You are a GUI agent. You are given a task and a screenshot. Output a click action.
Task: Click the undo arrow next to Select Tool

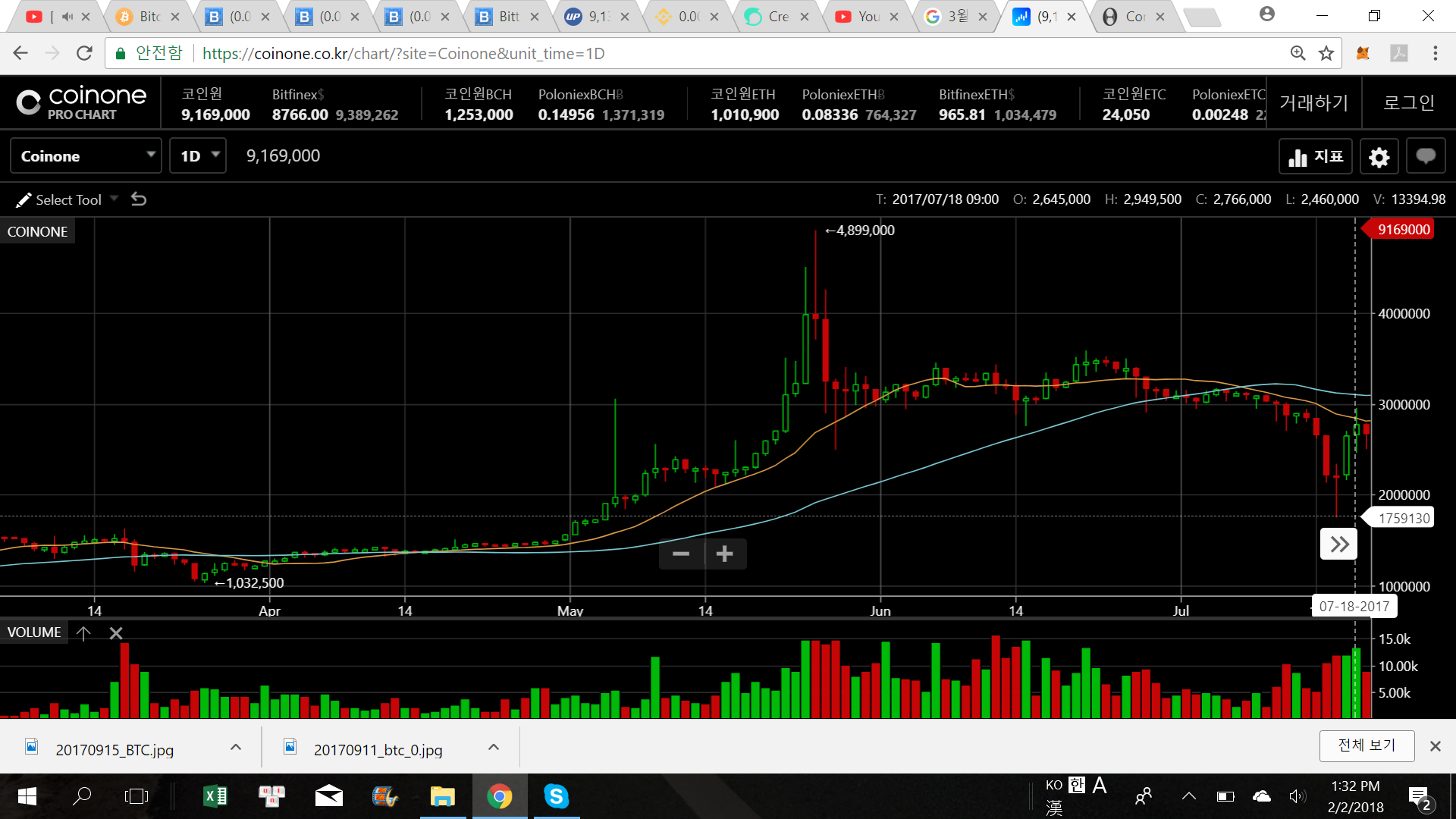pyautogui.click(x=139, y=199)
